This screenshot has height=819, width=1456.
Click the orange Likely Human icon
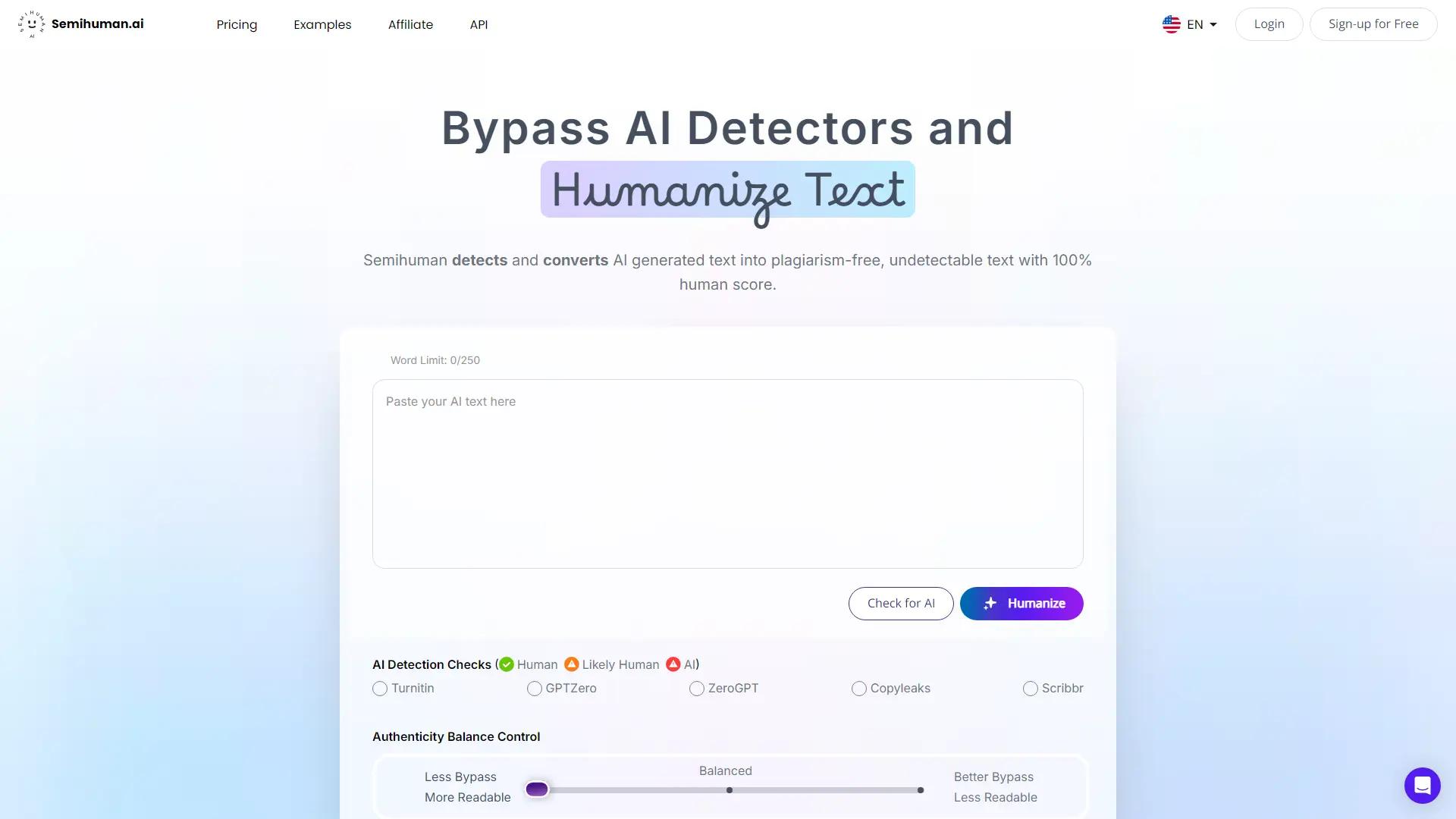(571, 664)
